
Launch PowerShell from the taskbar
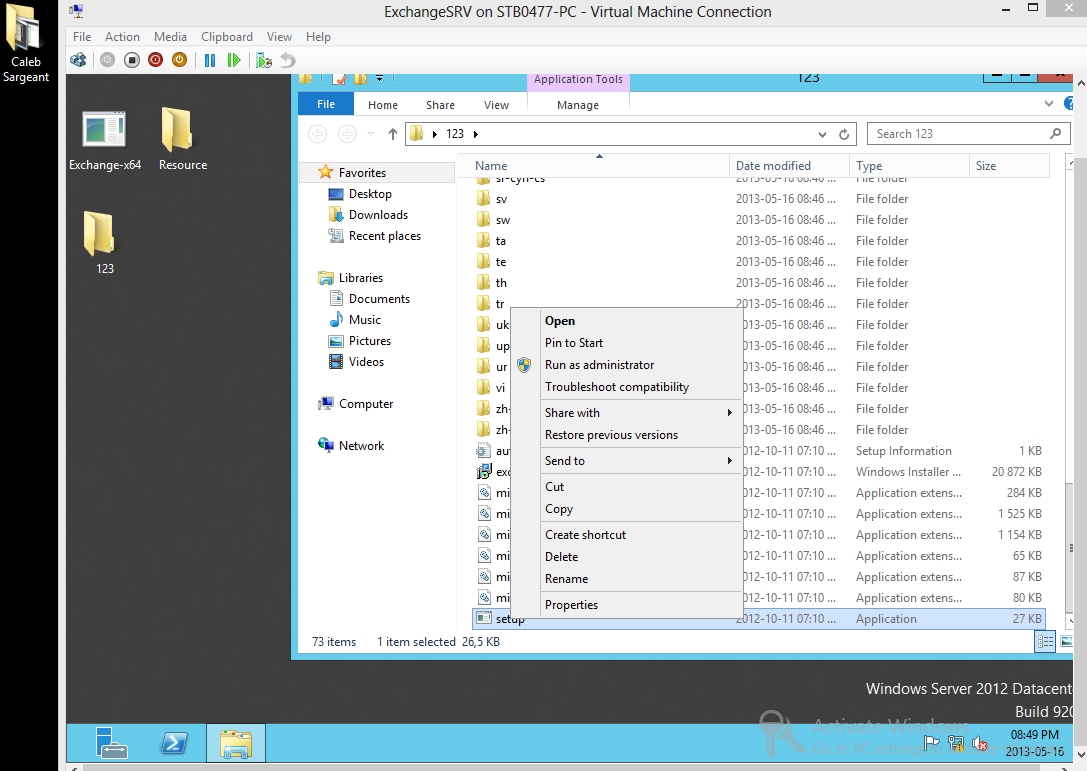click(173, 743)
